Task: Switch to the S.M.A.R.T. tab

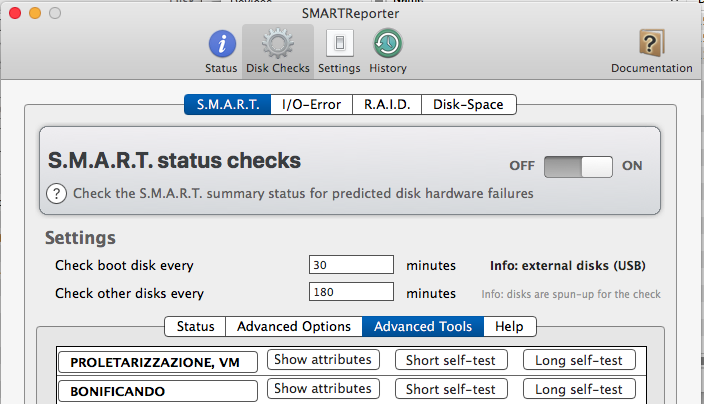Action: 228,105
